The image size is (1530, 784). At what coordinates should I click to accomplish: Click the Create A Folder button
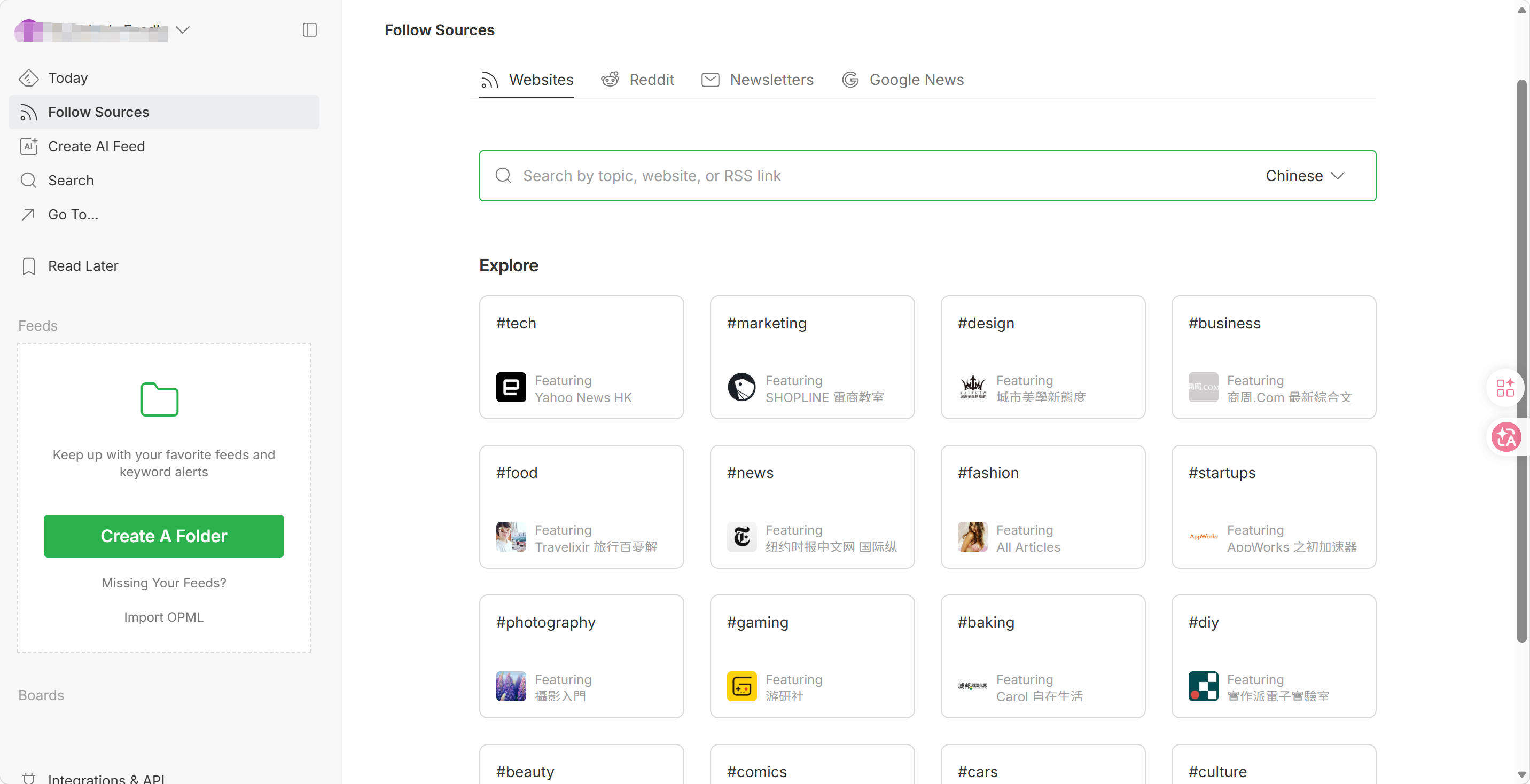tap(164, 536)
